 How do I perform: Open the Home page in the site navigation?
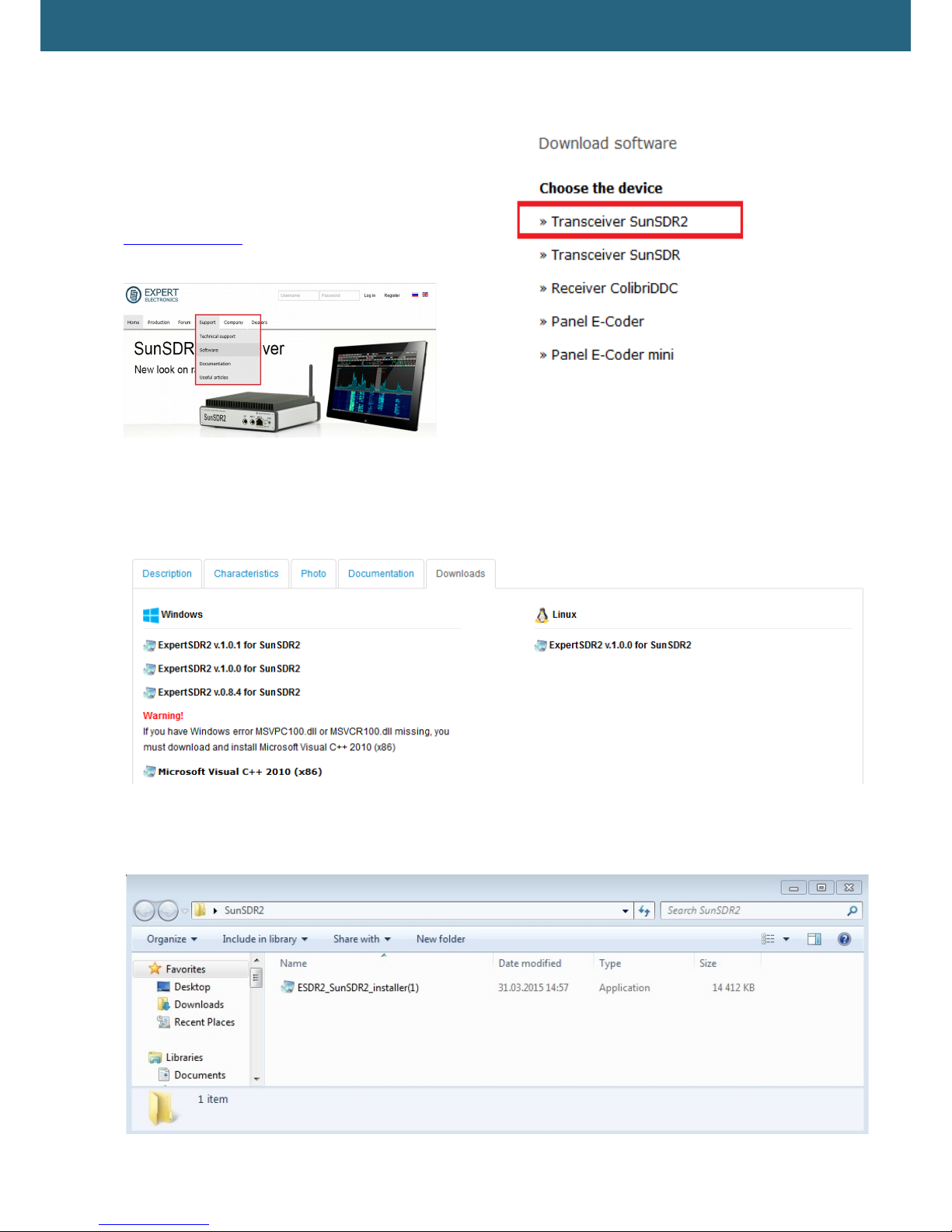(134, 322)
